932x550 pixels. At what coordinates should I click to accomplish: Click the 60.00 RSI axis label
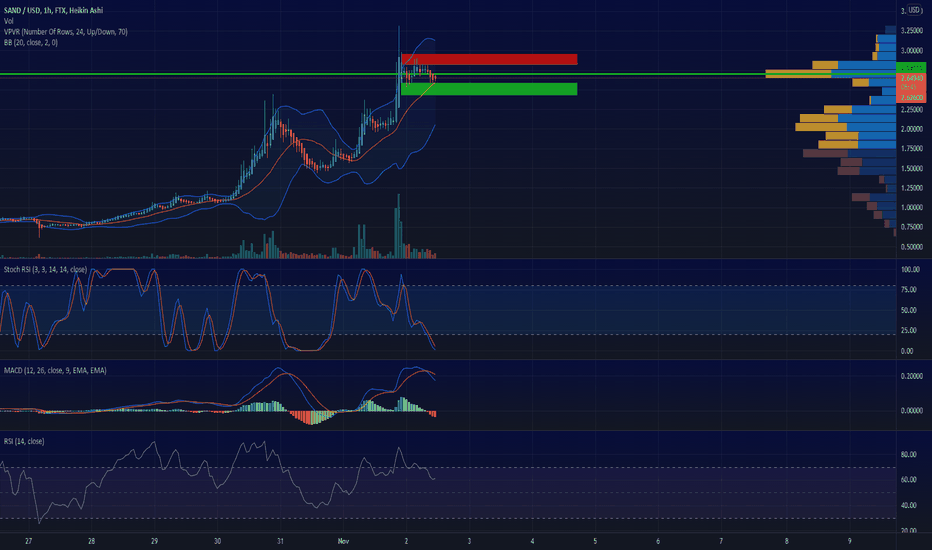tap(908, 480)
